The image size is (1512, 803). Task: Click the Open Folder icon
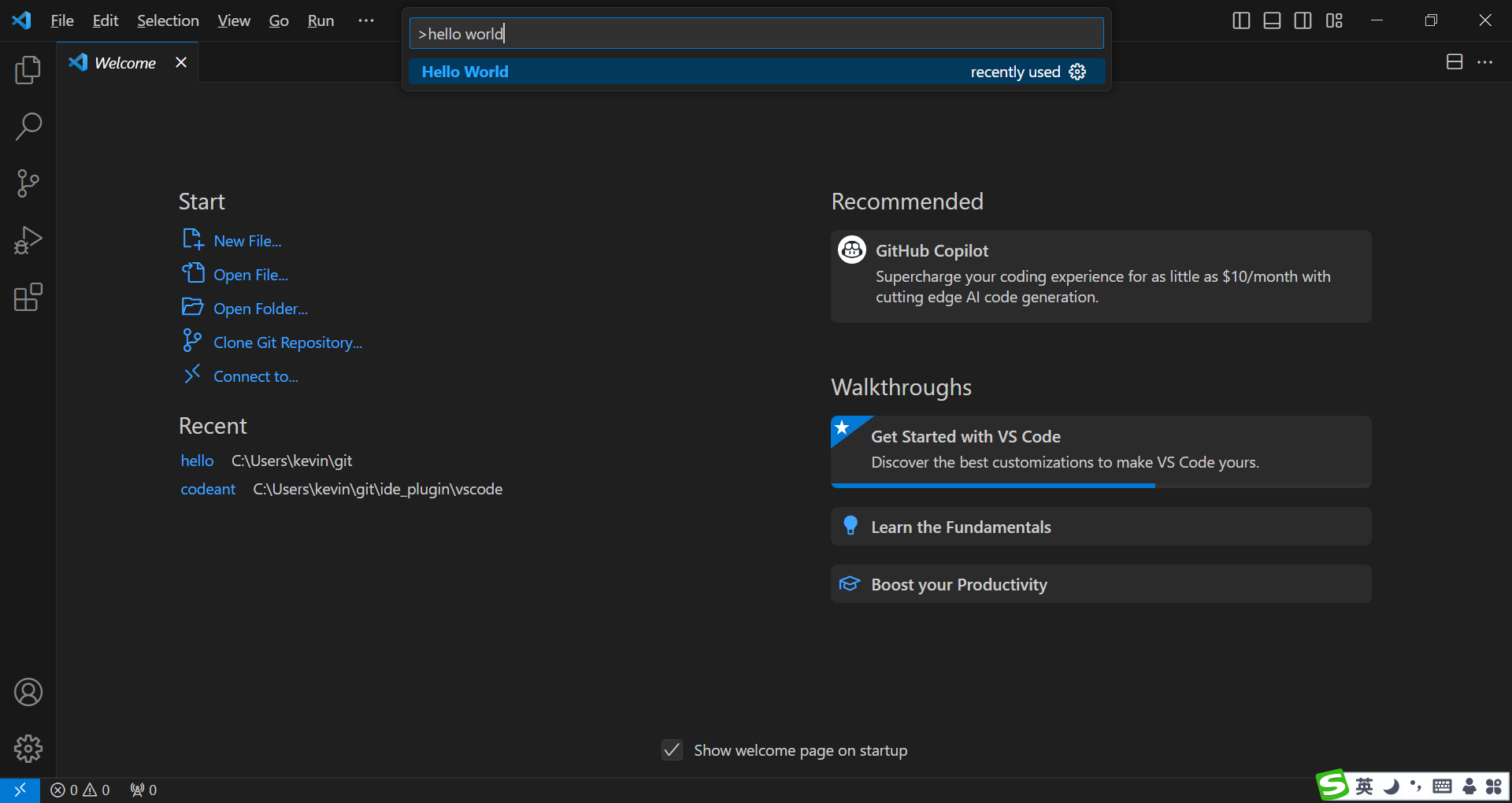tap(193, 306)
